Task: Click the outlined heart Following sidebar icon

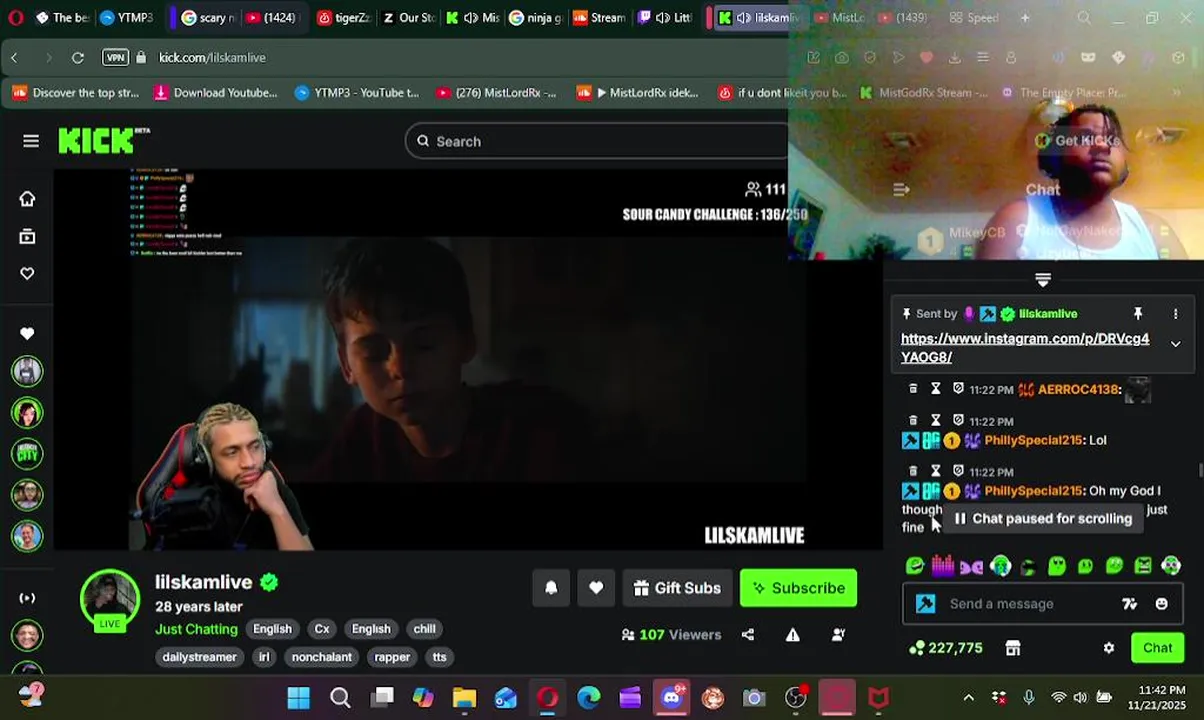Action: pyautogui.click(x=27, y=273)
